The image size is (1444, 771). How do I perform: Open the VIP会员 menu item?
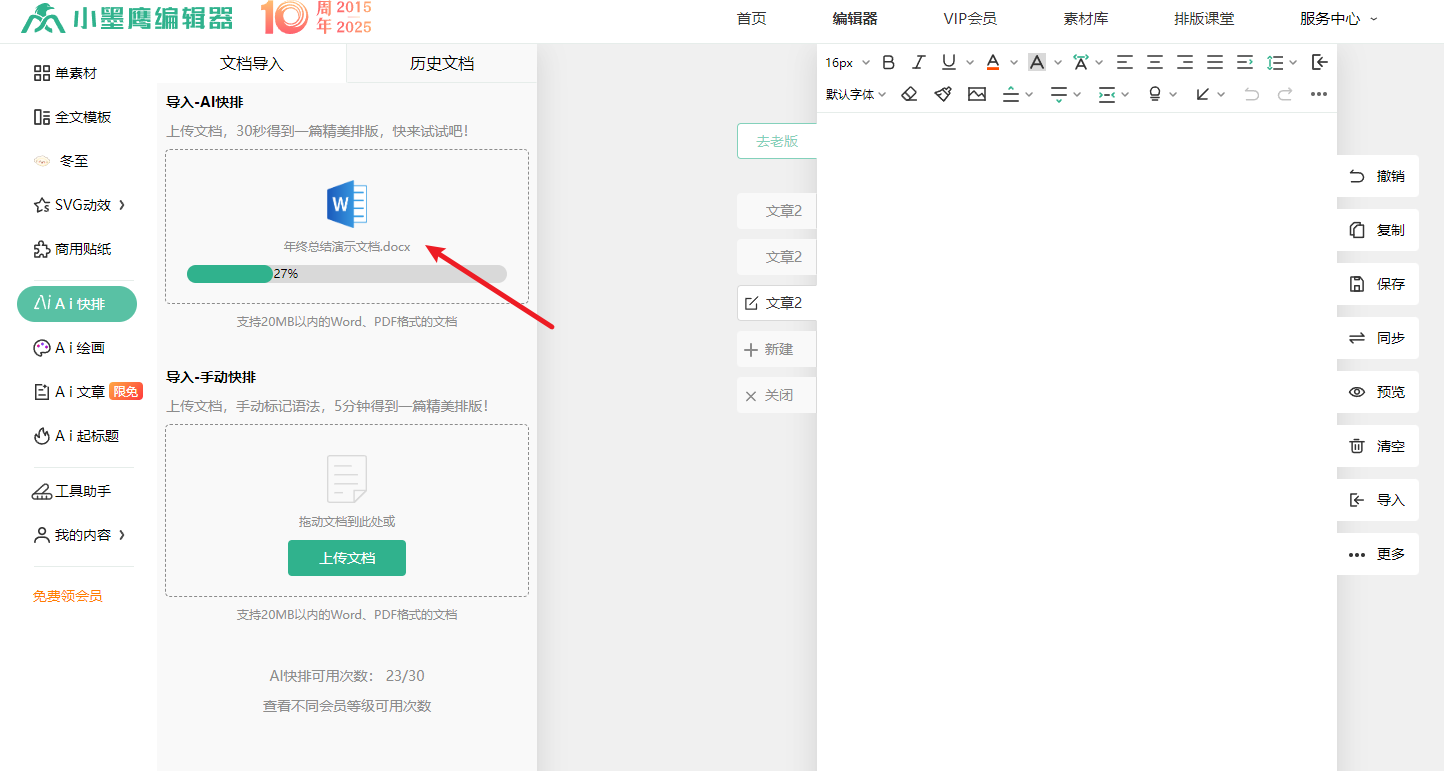click(969, 18)
